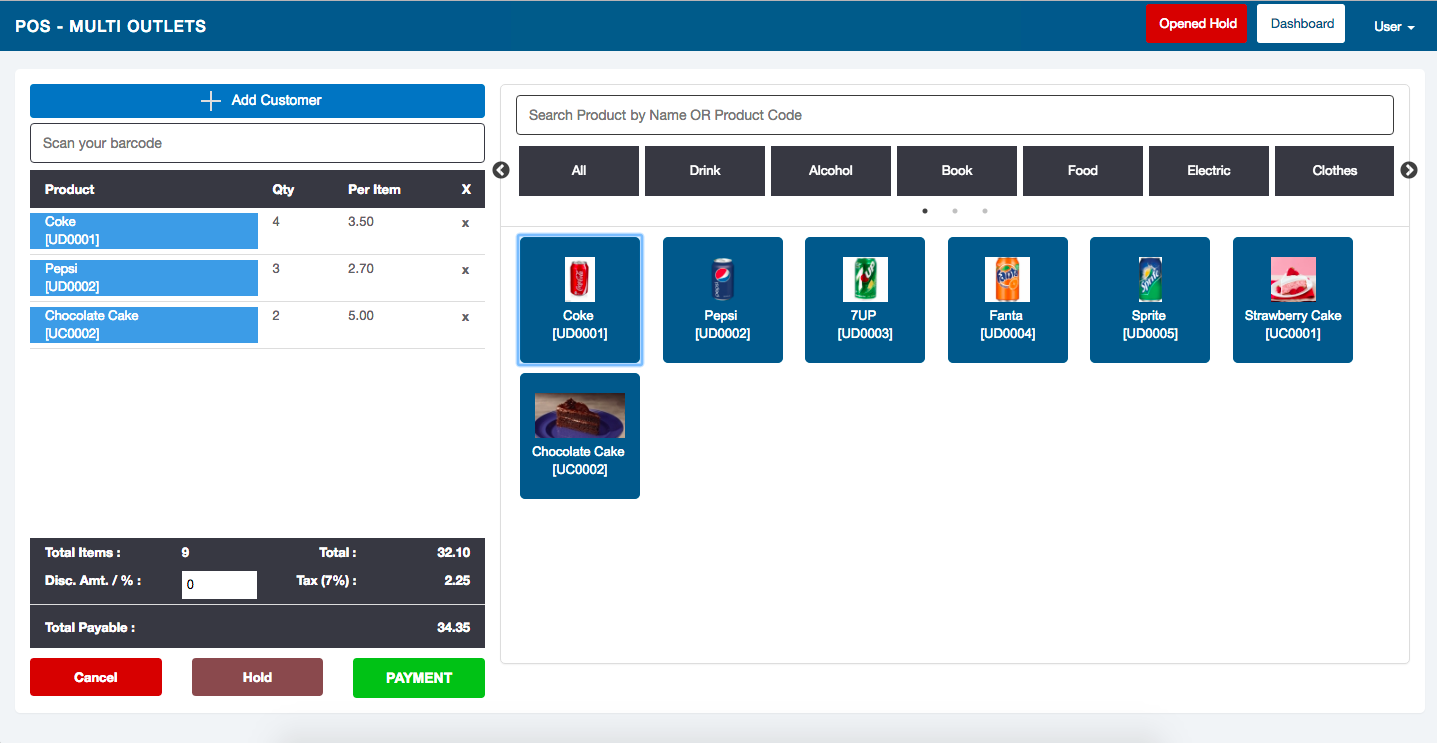The width and height of the screenshot is (1437, 743).
Task: Put the order on Hold
Action: coord(257,678)
